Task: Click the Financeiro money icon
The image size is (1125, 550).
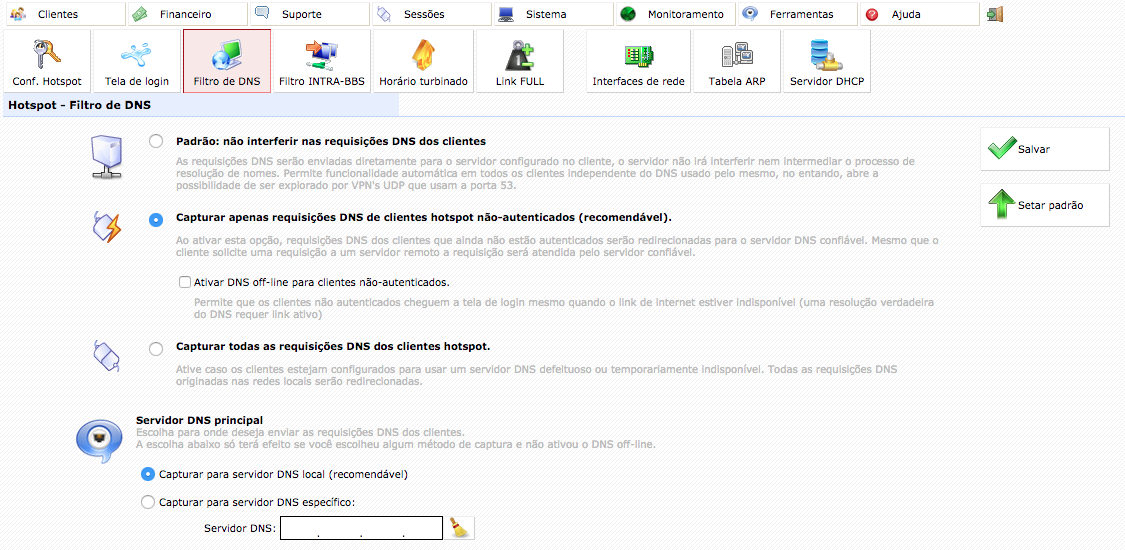Action: 141,14
